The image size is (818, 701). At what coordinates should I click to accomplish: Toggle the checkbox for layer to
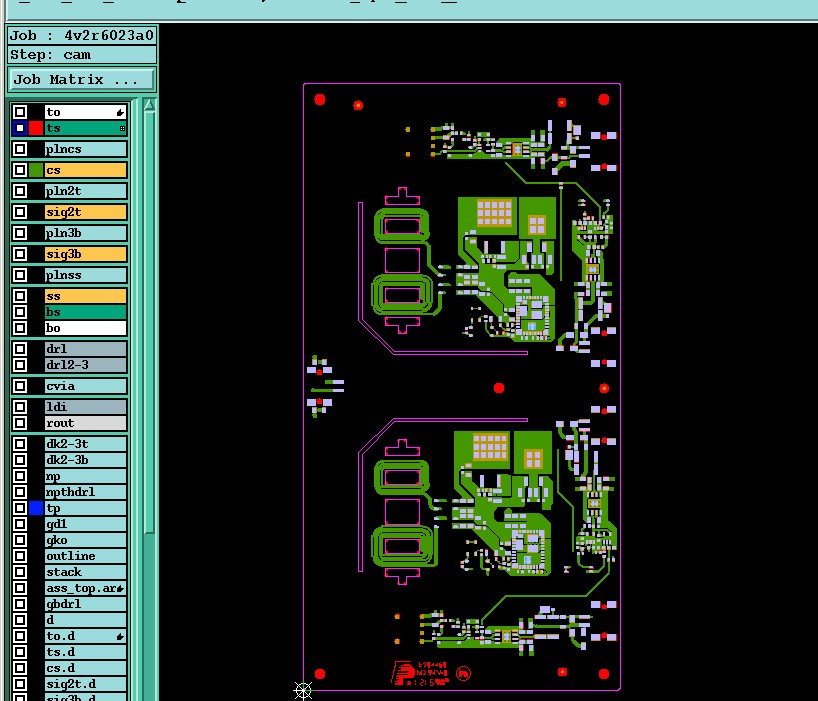20,112
